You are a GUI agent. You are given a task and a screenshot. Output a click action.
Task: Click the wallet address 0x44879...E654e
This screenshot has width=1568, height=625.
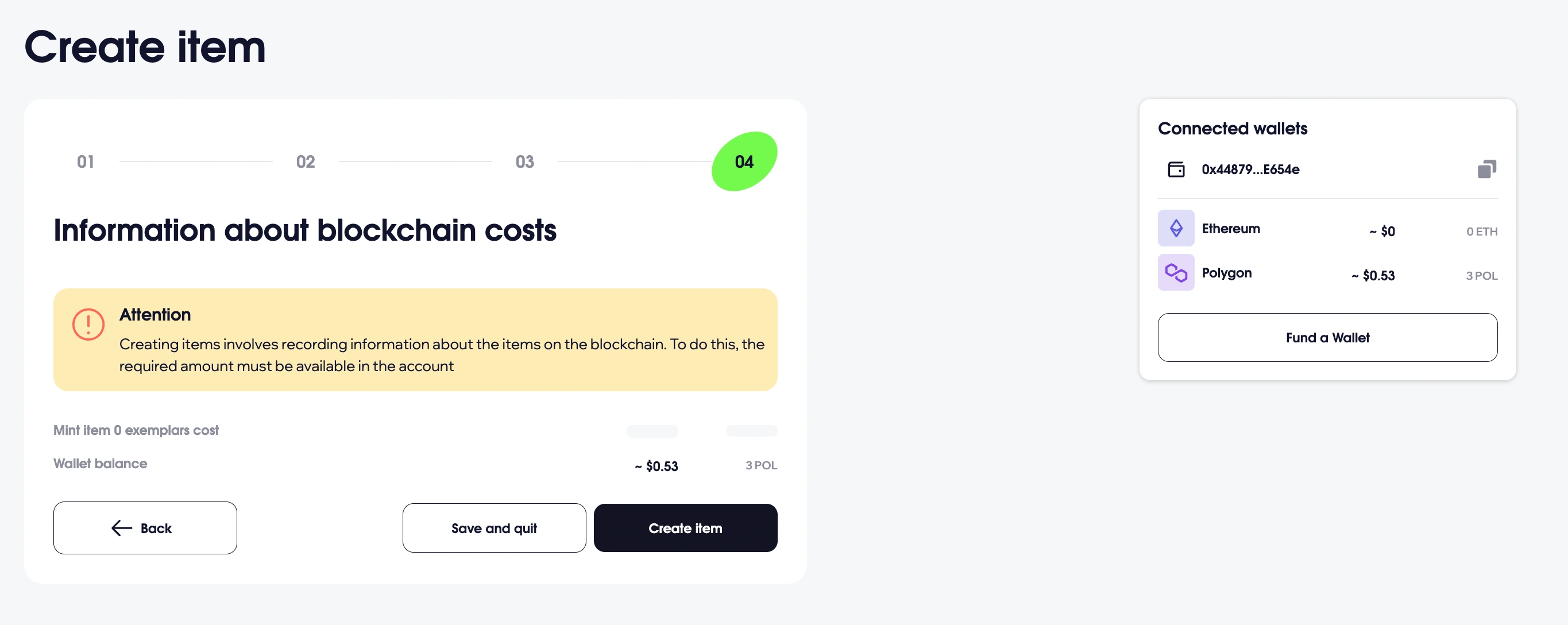pos(1250,170)
